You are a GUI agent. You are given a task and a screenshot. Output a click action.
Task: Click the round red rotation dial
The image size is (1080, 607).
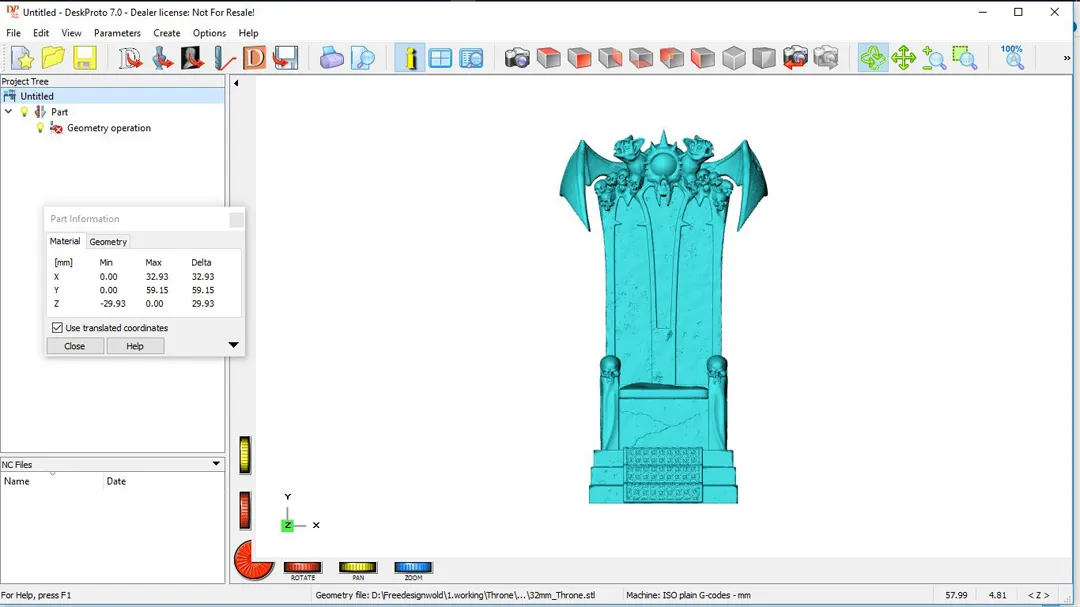point(252,560)
